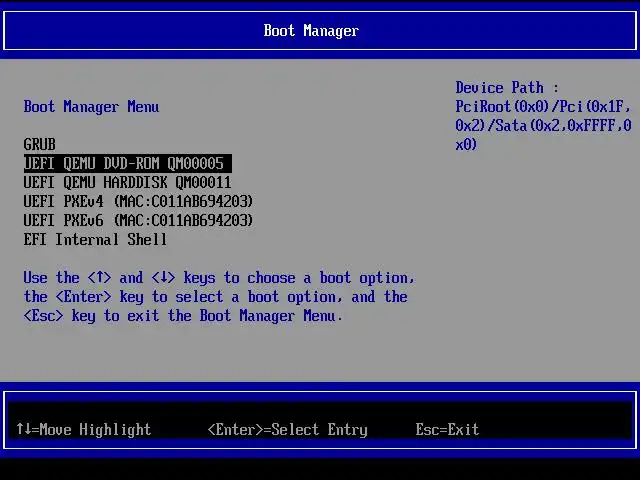The width and height of the screenshot is (640, 480).
Task: Click the PciRoot device path value
Action: point(543,125)
